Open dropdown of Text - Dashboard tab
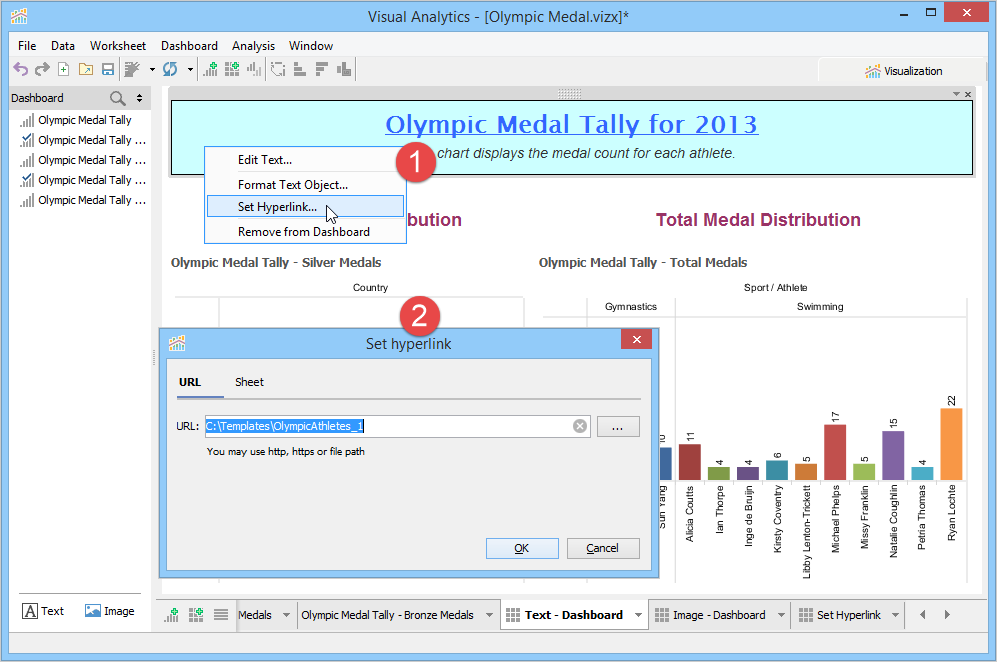This screenshot has width=997, height=662. pos(638,615)
